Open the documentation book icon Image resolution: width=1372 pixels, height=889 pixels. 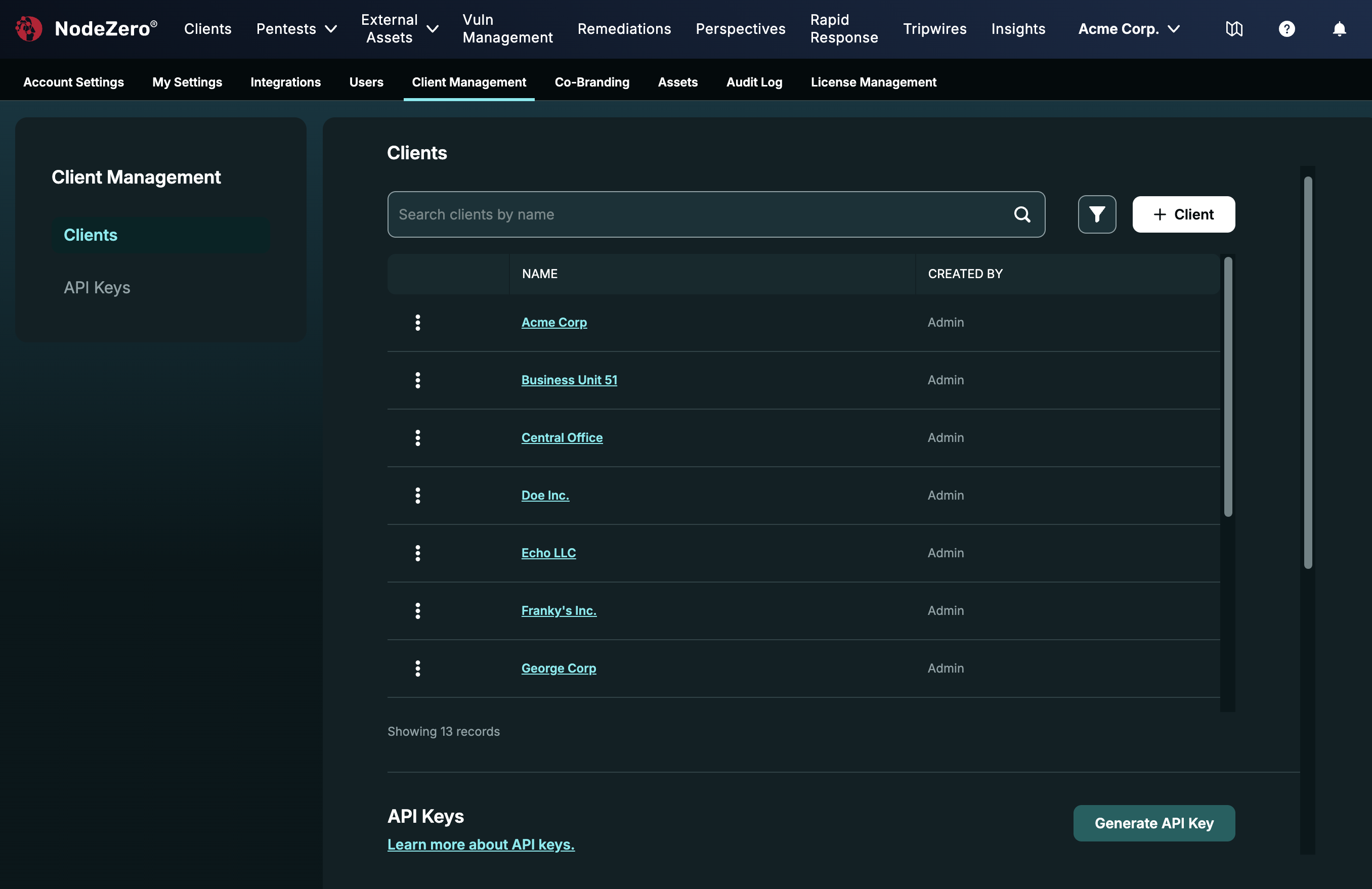click(1234, 29)
